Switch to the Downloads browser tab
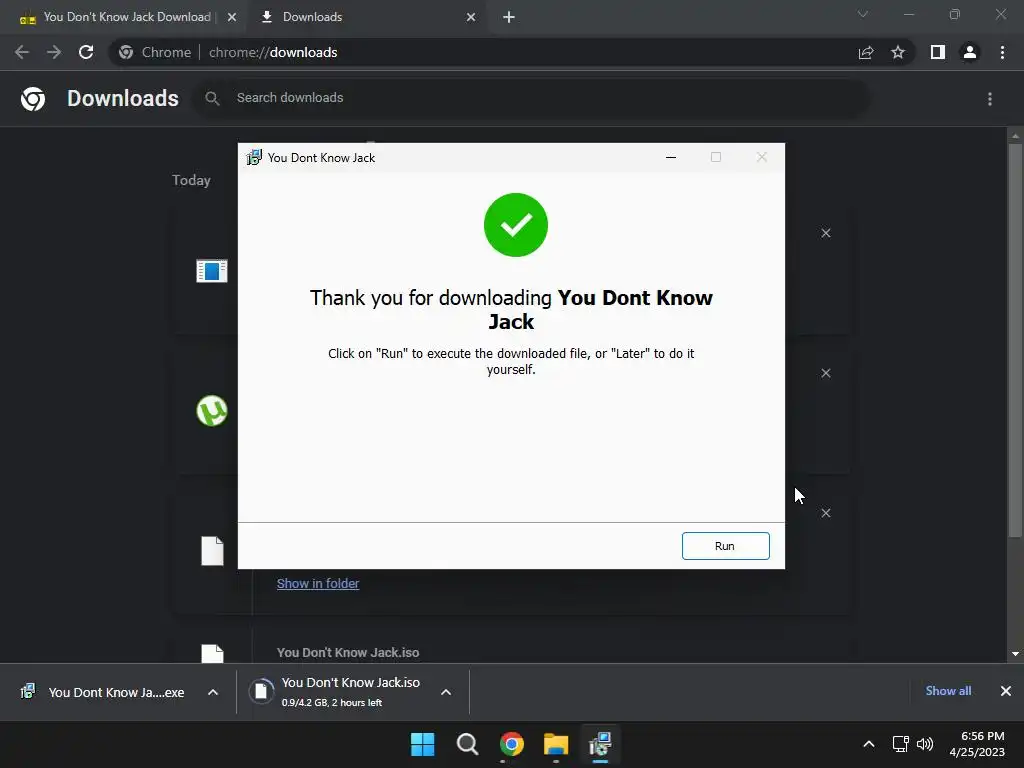 tap(312, 17)
